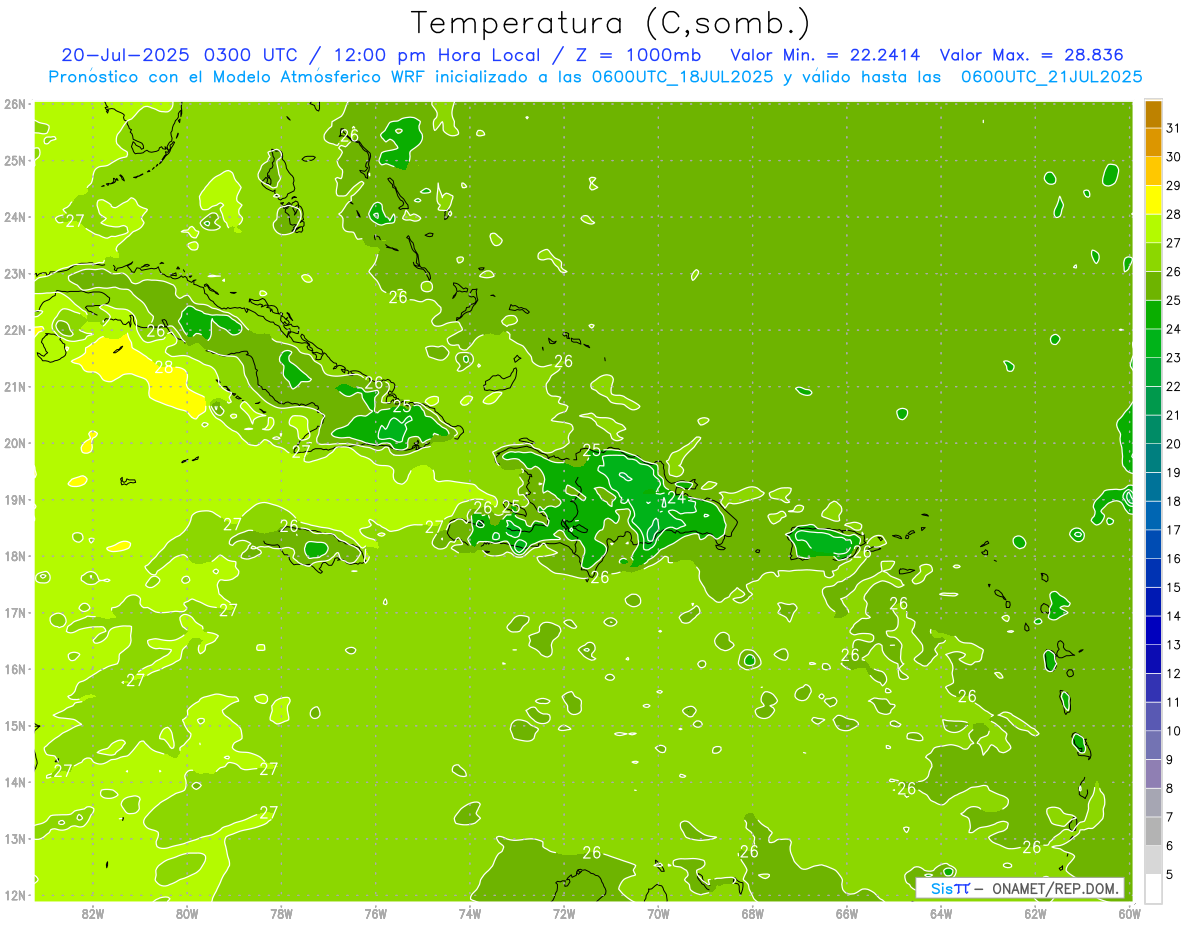This screenshot has width=1200, height=927.
Task: Click the '64W' longitude axis label
Action: point(941,913)
